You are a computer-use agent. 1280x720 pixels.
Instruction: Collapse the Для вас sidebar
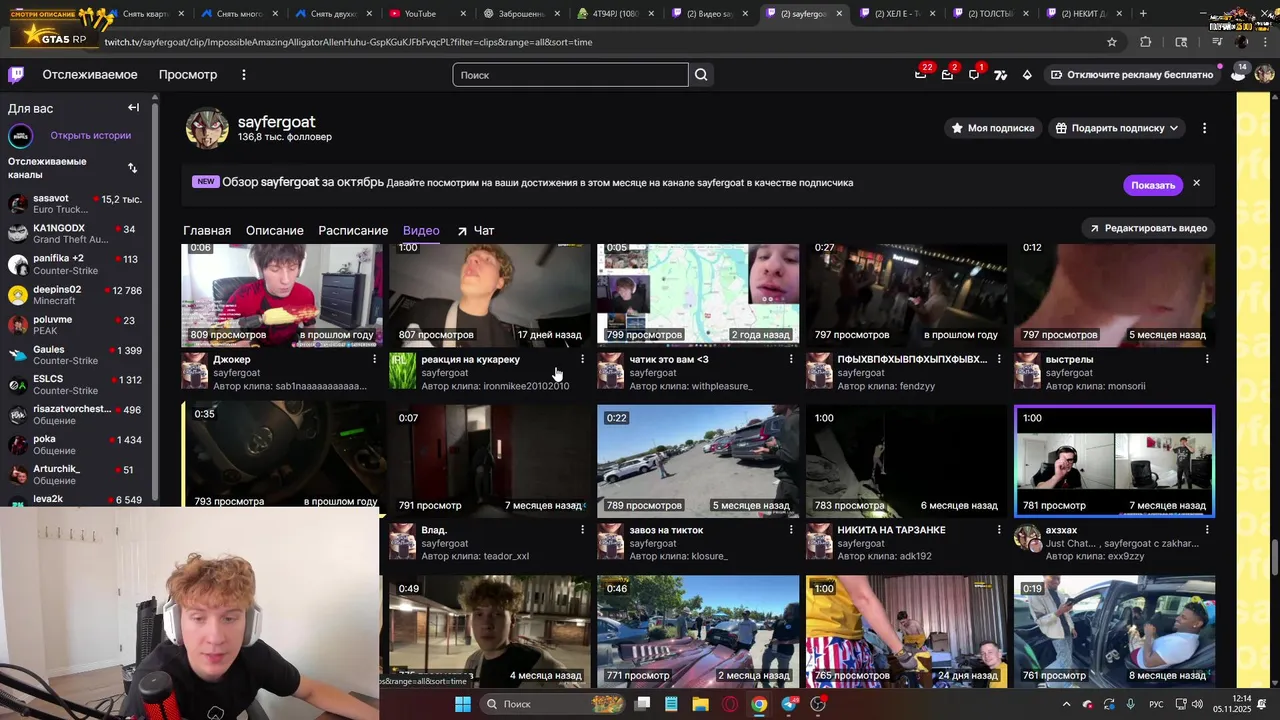click(133, 108)
